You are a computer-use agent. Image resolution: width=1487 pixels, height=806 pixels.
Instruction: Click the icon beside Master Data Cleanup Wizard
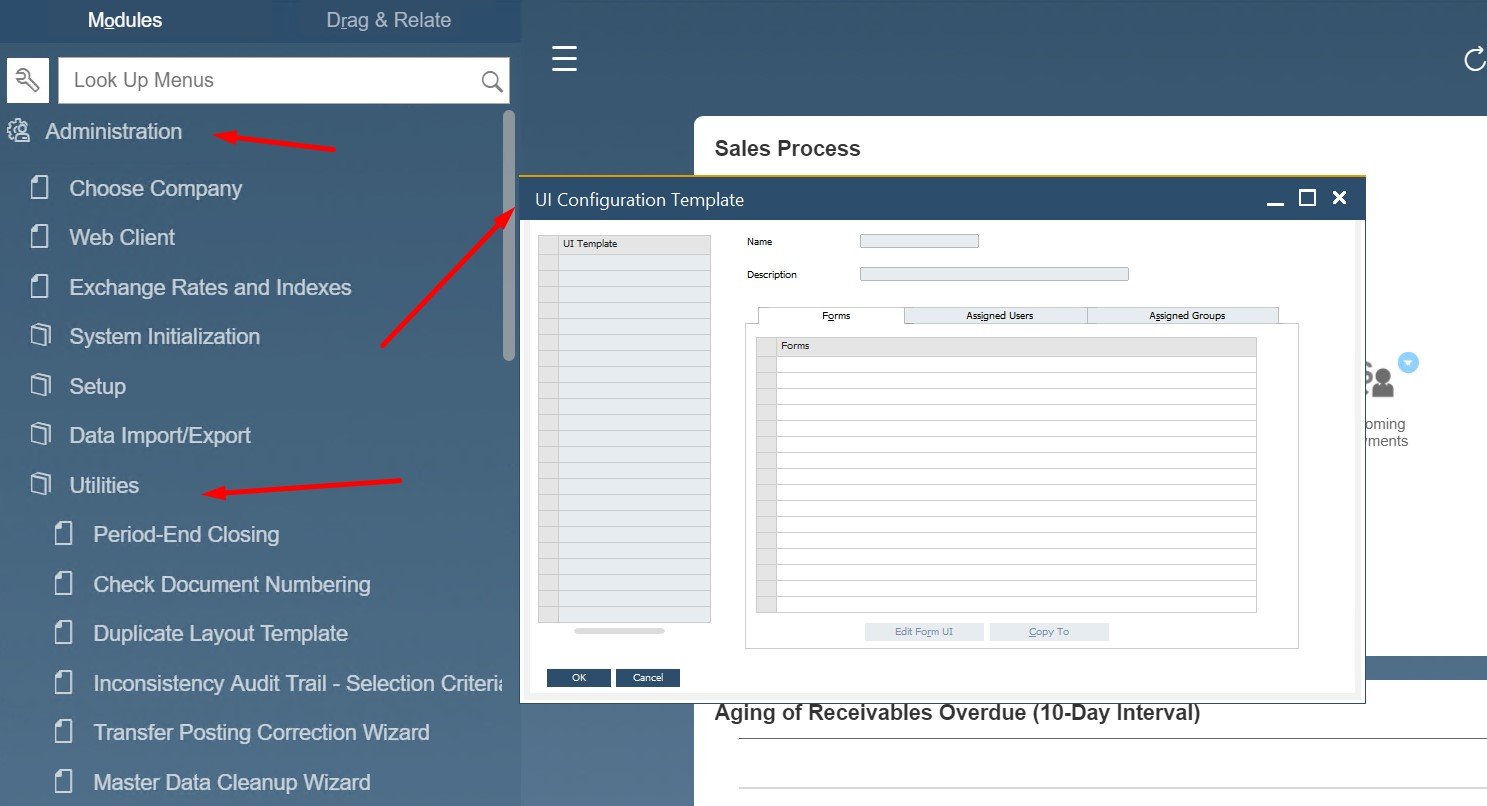pyautogui.click(x=64, y=781)
